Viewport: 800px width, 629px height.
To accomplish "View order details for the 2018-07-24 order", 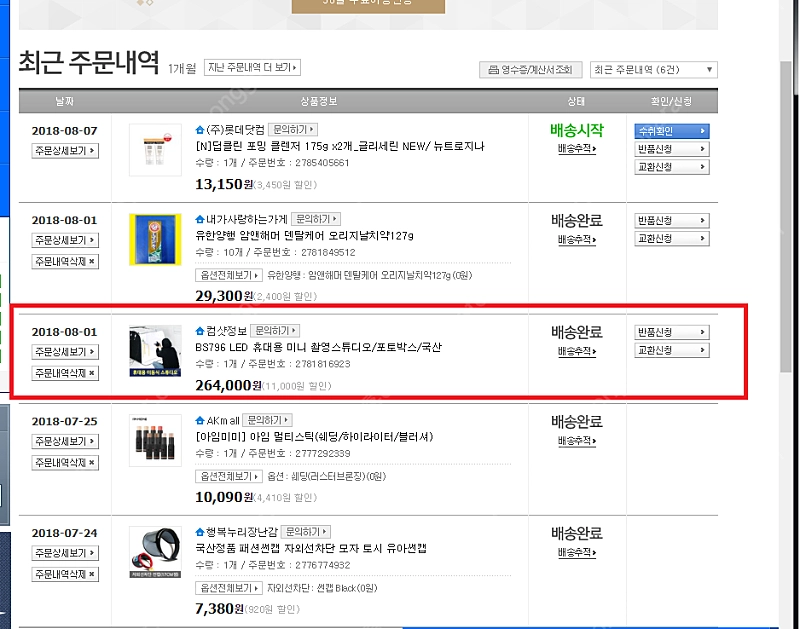I will [x=65, y=552].
